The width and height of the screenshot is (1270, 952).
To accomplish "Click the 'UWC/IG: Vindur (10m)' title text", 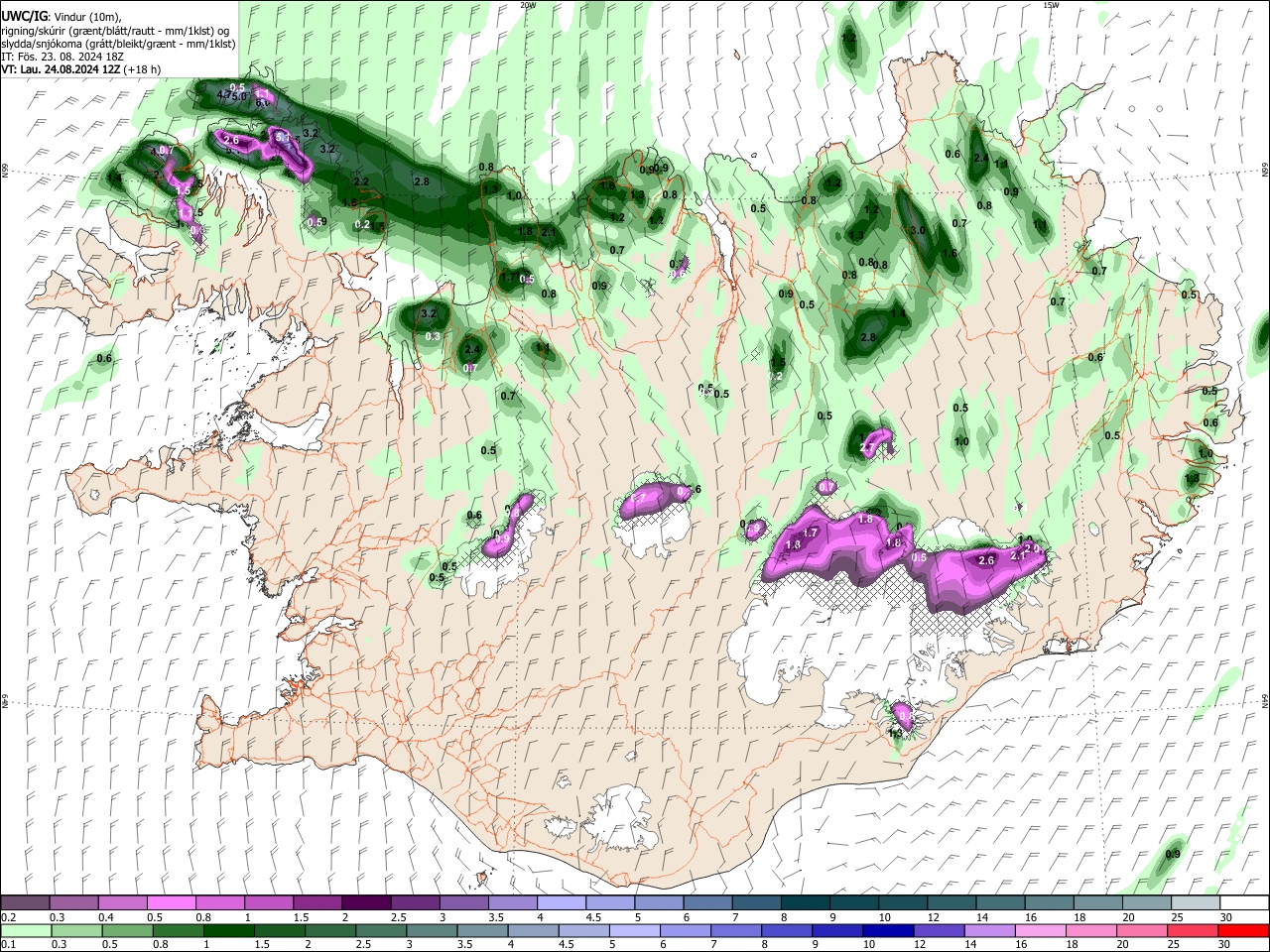I will (x=62, y=16).
